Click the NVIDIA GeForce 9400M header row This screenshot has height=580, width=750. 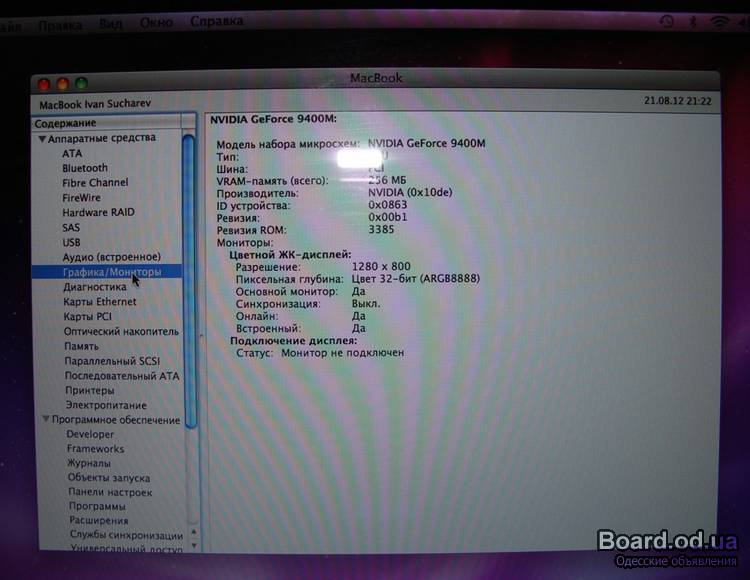(x=272, y=119)
